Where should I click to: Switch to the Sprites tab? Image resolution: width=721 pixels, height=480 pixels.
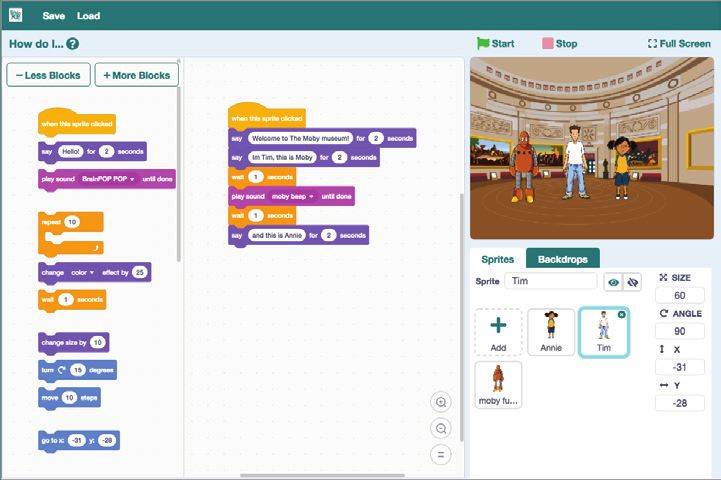[x=498, y=259]
